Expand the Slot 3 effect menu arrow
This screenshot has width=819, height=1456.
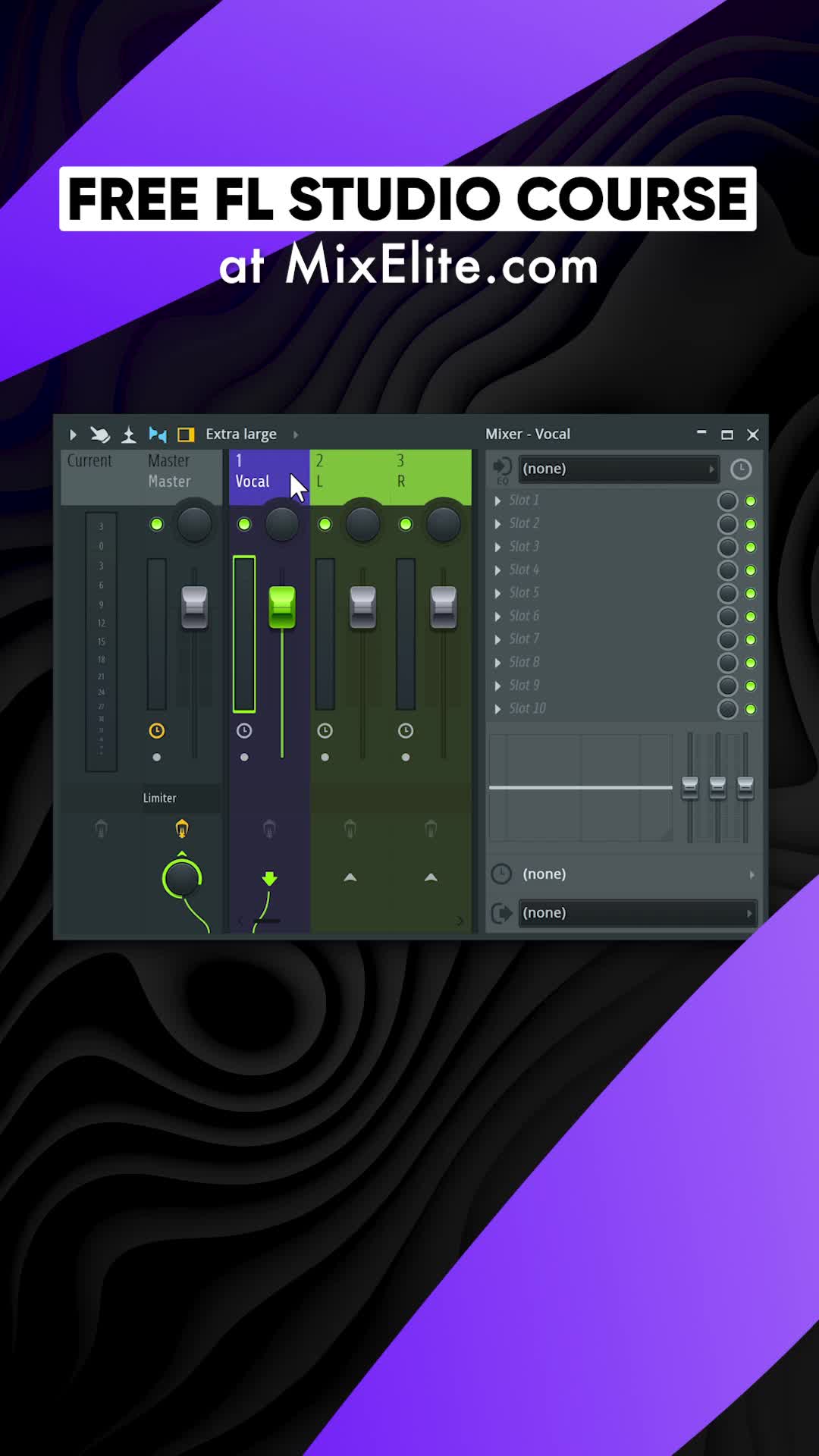point(497,548)
